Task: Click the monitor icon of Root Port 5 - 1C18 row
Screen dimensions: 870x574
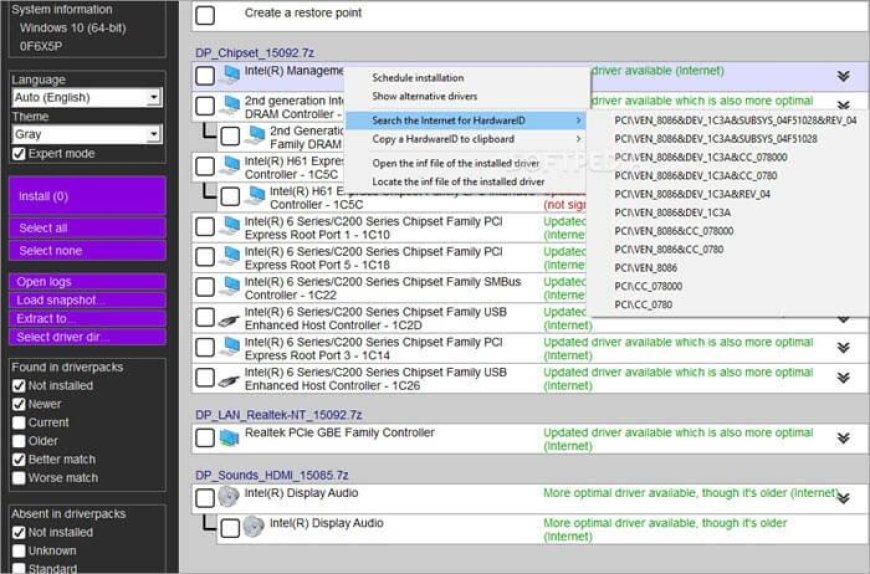Action: click(x=229, y=256)
